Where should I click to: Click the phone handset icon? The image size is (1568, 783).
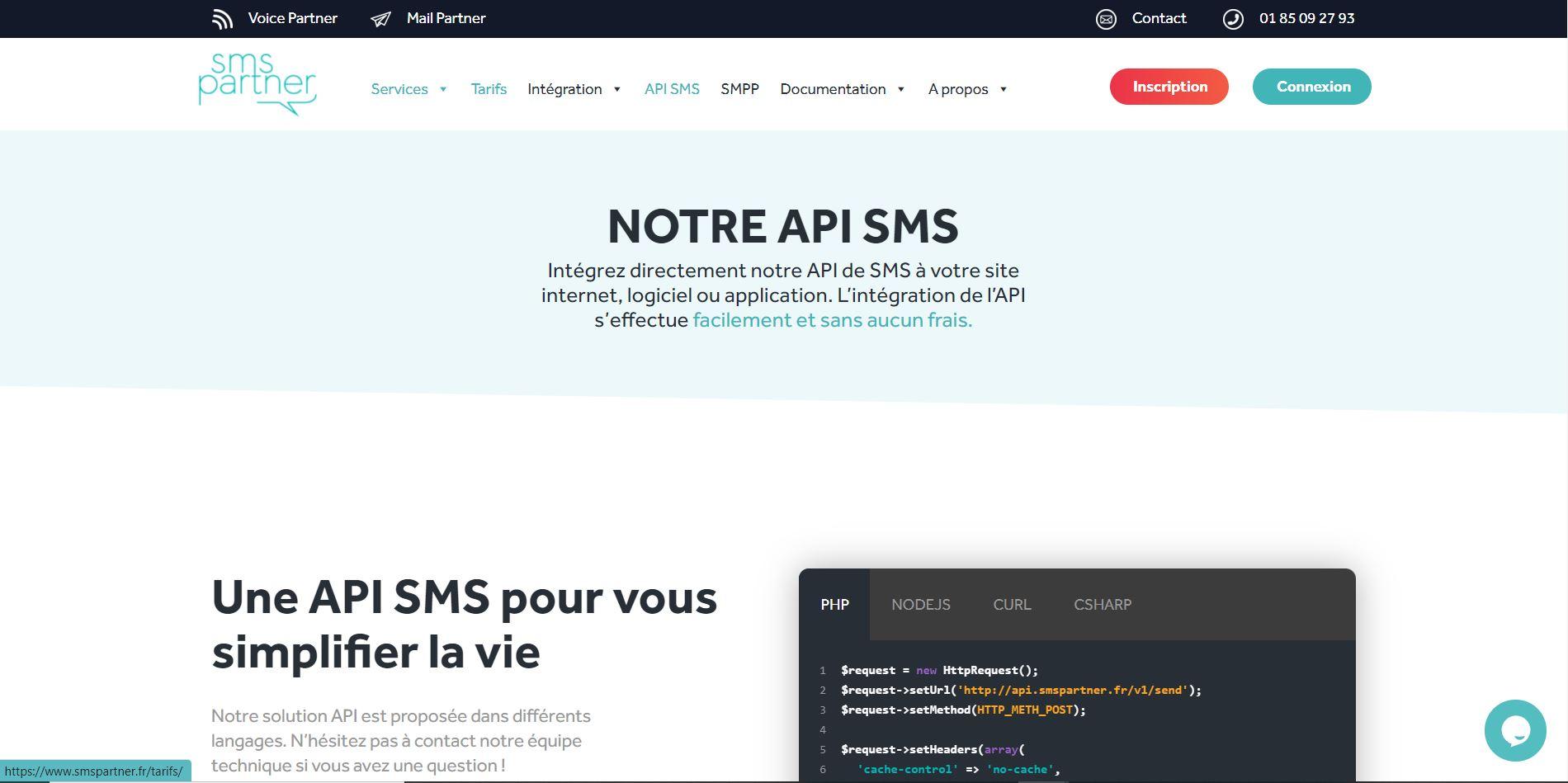coord(1233,19)
